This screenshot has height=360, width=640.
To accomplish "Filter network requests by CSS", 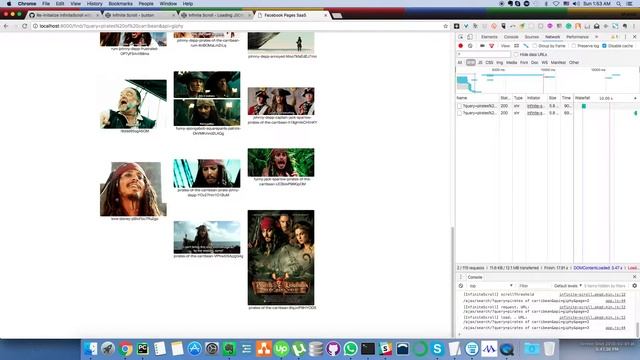I will click(x=489, y=62).
